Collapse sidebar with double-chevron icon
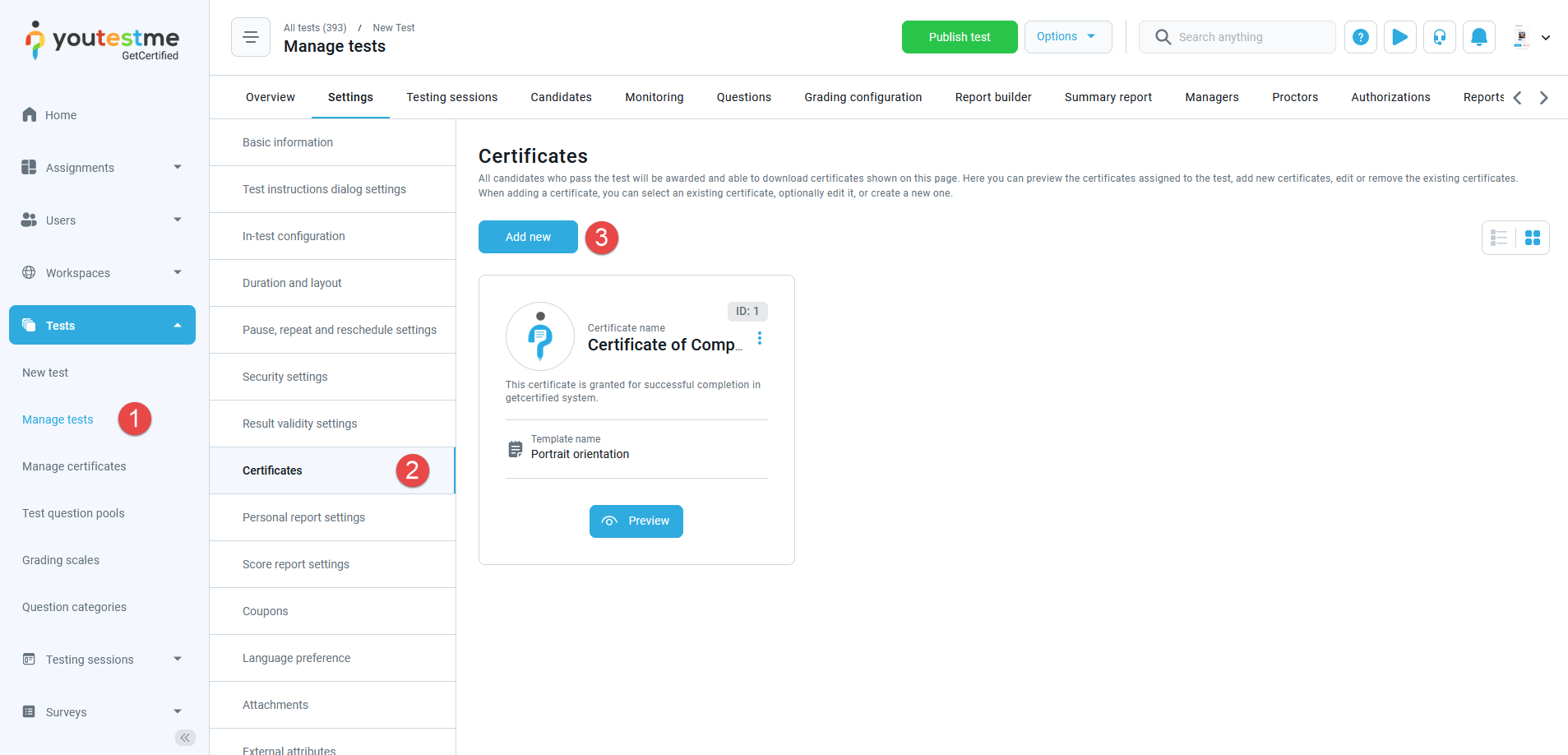This screenshot has height=755, width=1568. [185, 737]
